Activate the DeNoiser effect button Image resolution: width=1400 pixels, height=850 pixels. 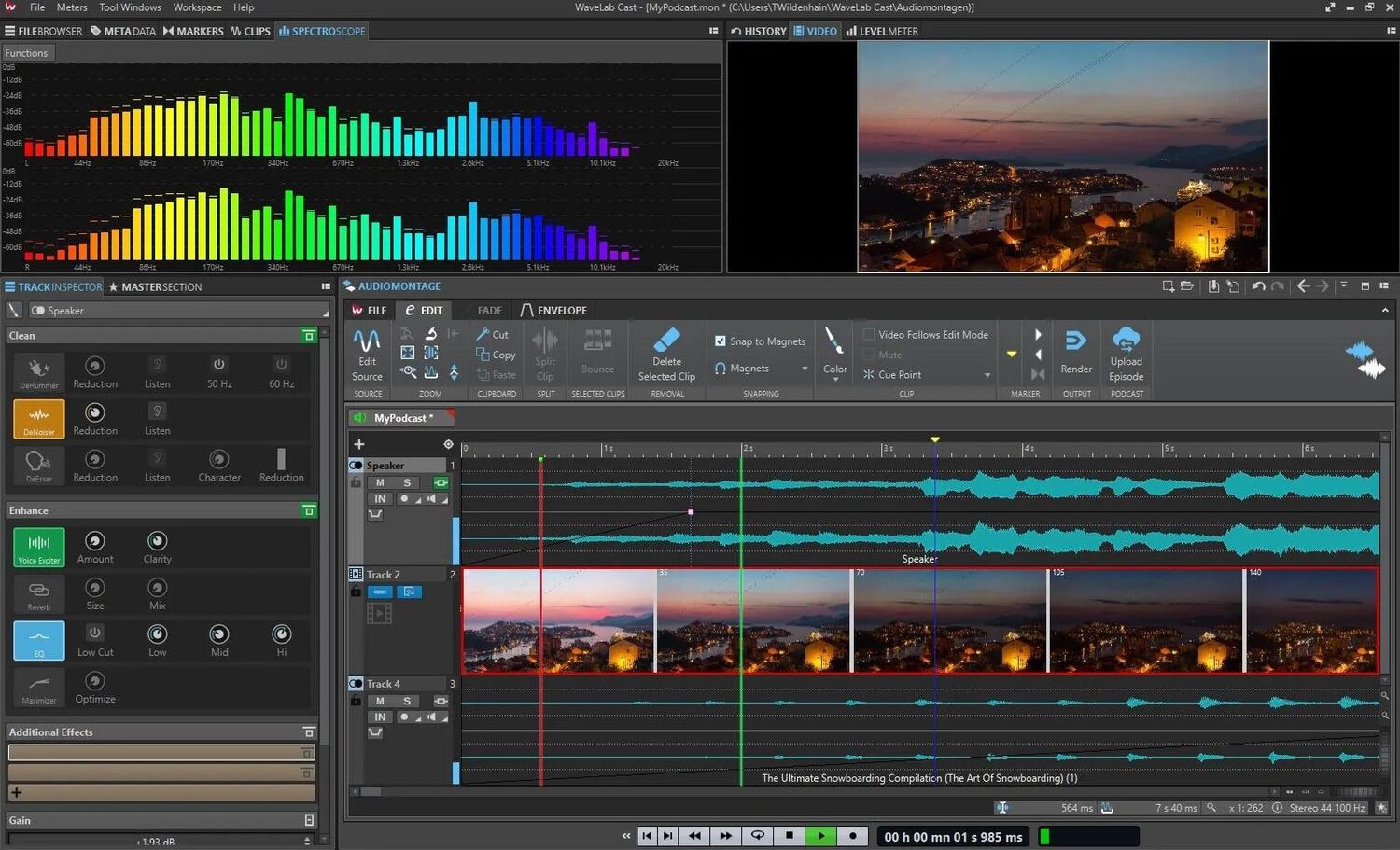click(39, 417)
